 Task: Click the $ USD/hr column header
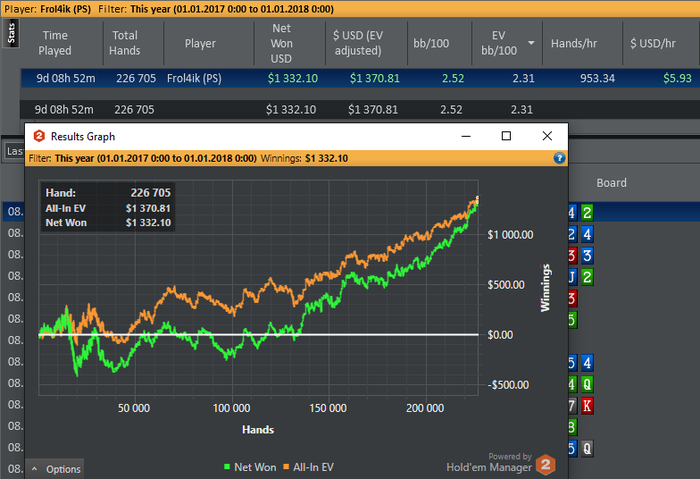[x=653, y=43]
